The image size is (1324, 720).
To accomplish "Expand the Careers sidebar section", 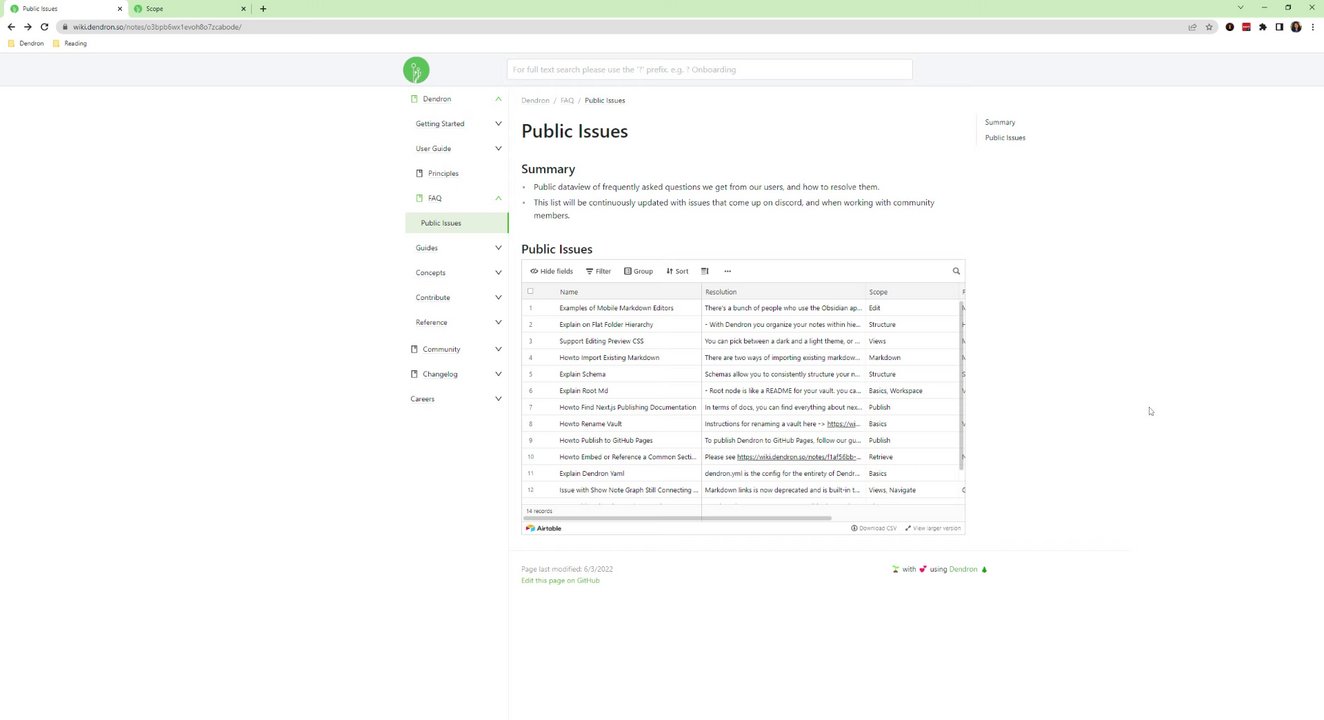I will 498,399.
